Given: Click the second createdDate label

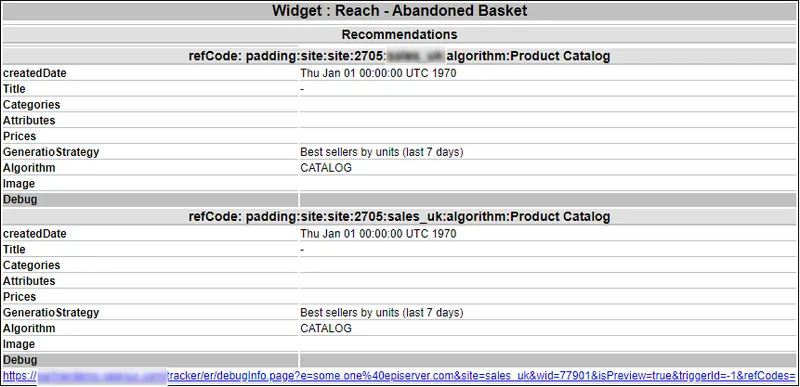Looking at the screenshot, I should tap(35, 234).
